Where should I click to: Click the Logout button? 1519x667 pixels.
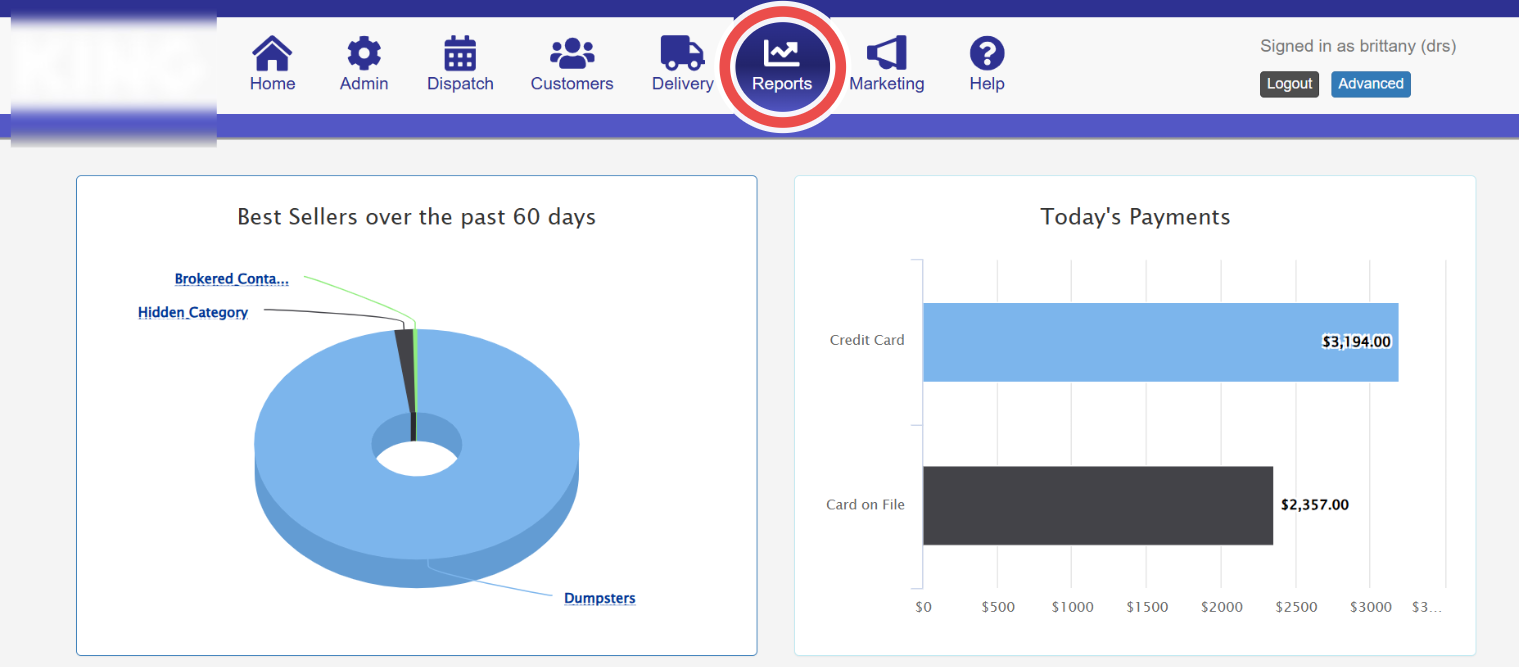point(1289,84)
